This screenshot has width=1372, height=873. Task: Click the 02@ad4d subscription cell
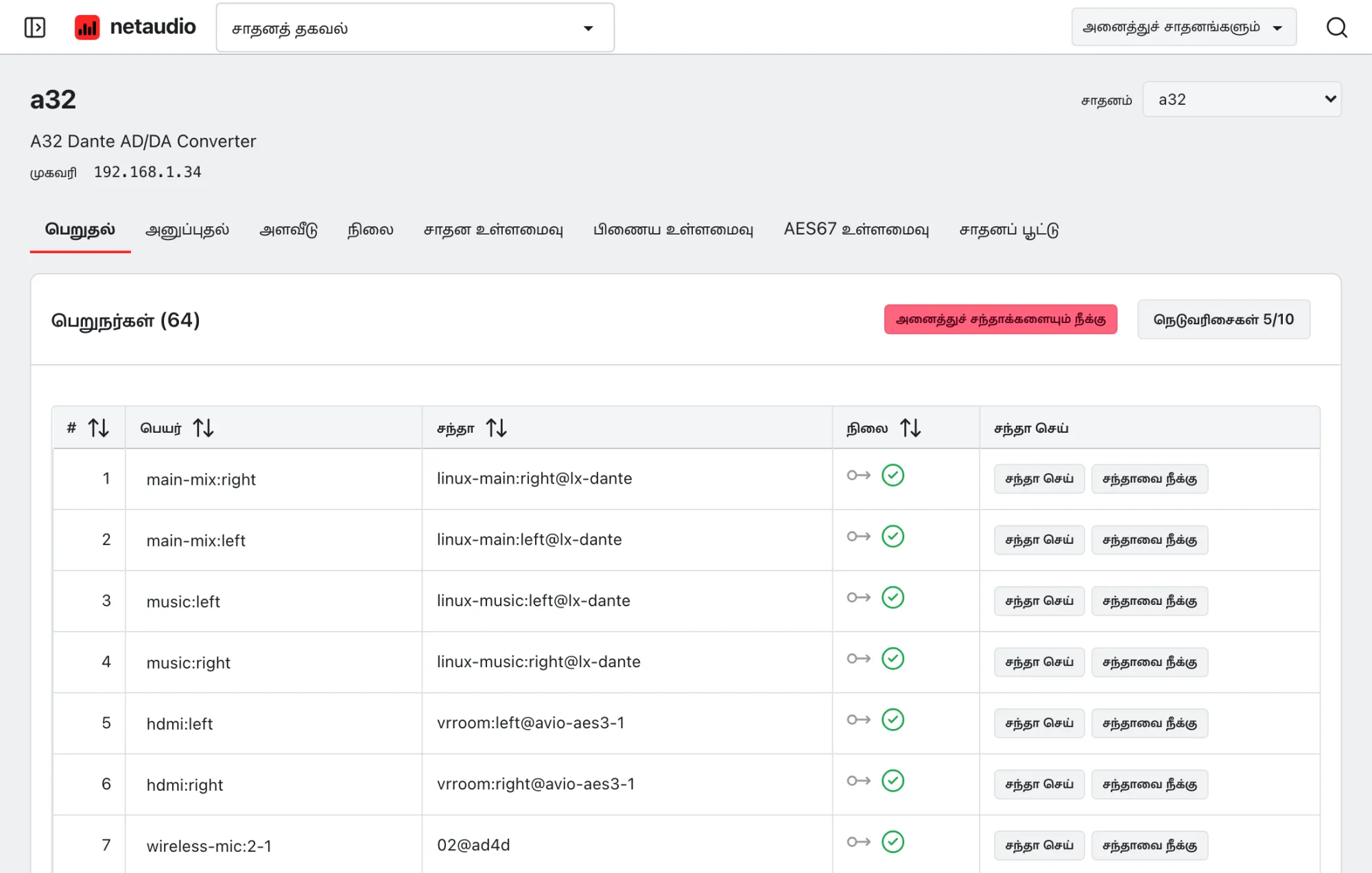[x=627, y=845]
